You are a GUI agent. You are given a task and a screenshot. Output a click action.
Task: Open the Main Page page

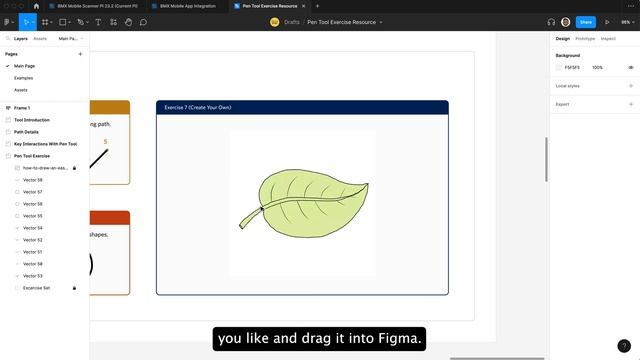(x=24, y=66)
